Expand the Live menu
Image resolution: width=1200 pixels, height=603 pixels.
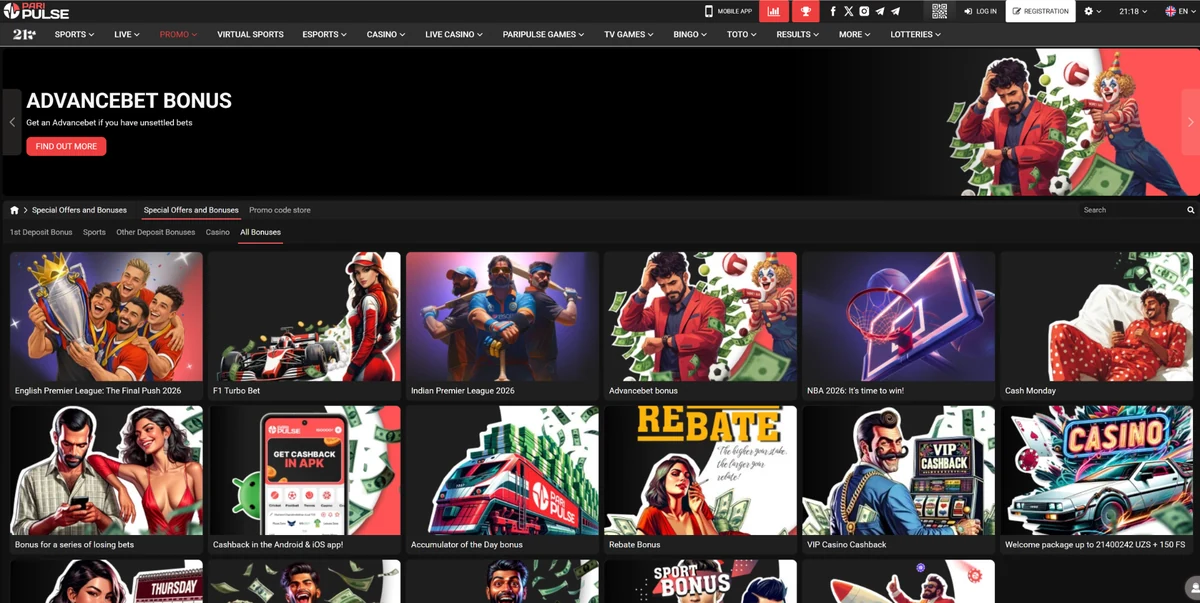coord(127,34)
